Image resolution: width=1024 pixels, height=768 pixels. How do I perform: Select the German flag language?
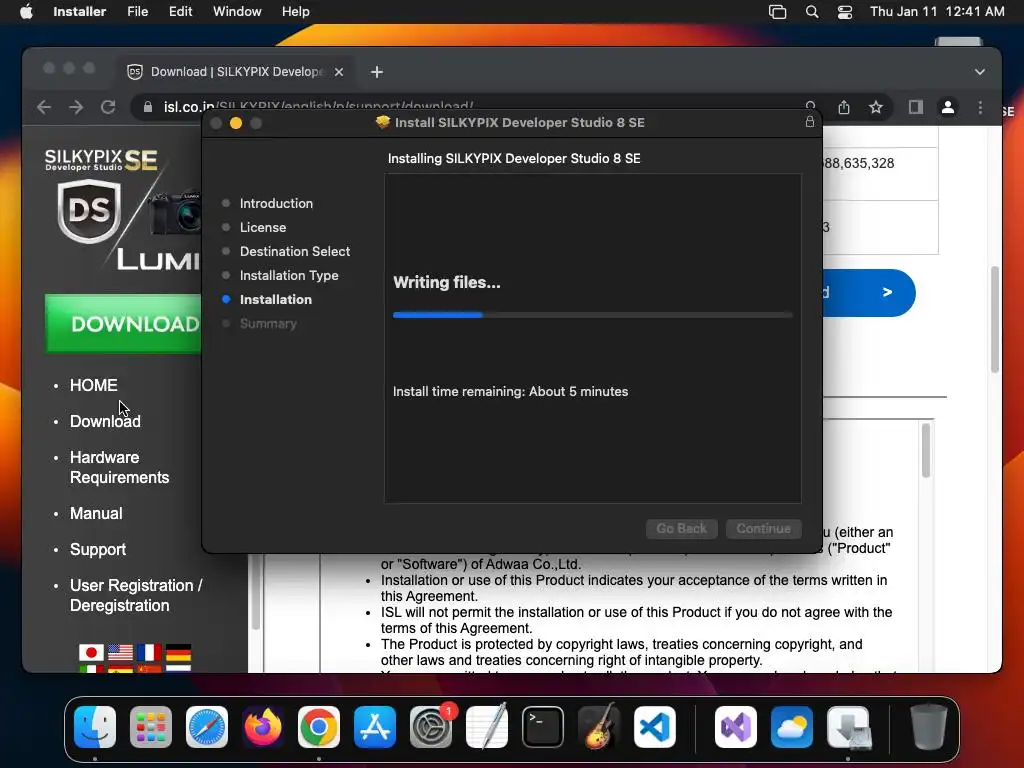(178, 652)
